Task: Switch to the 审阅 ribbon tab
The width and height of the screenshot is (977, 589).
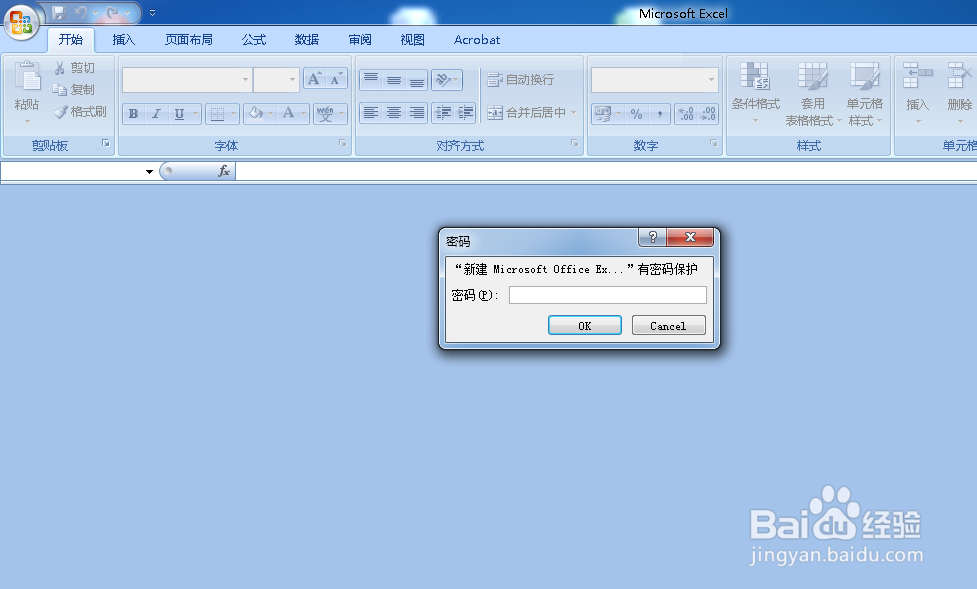Action: pyautogui.click(x=360, y=40)
